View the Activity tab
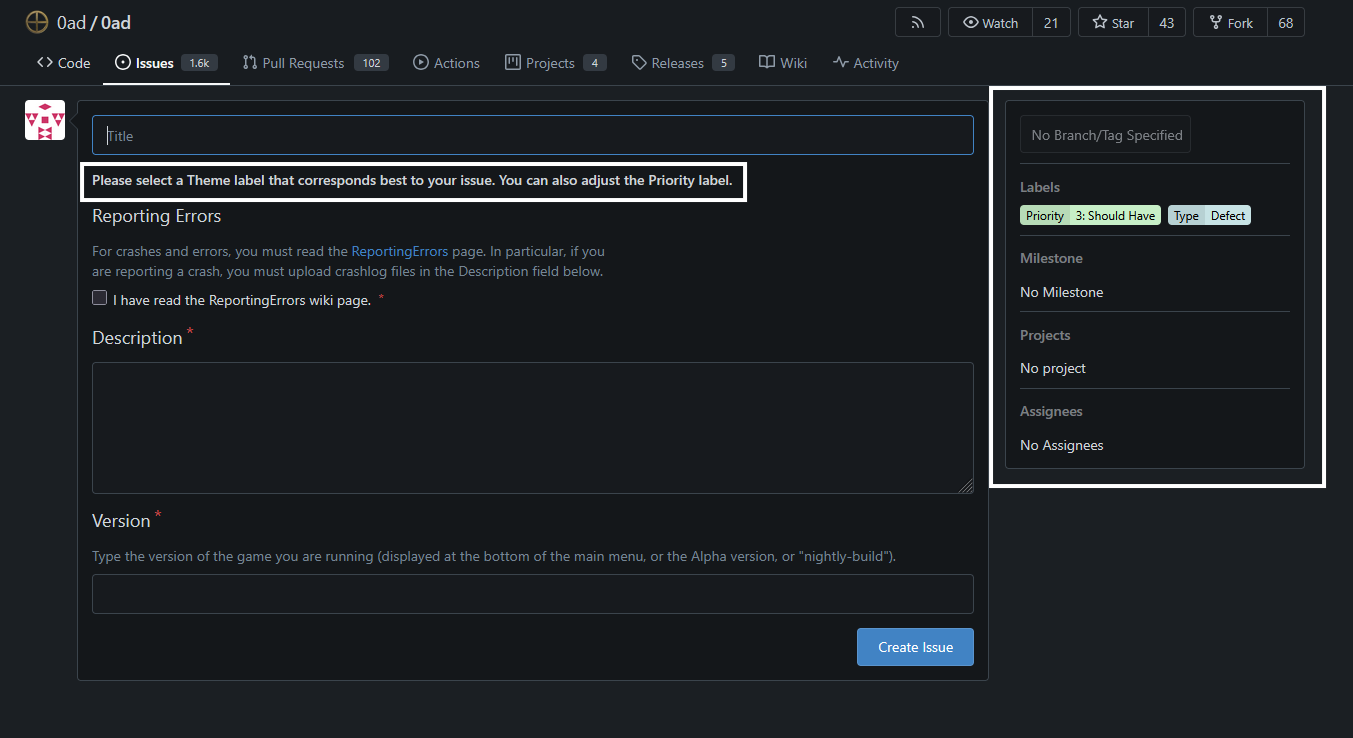The width and height of the screenshot is (1353, 738). coord(866,63)
